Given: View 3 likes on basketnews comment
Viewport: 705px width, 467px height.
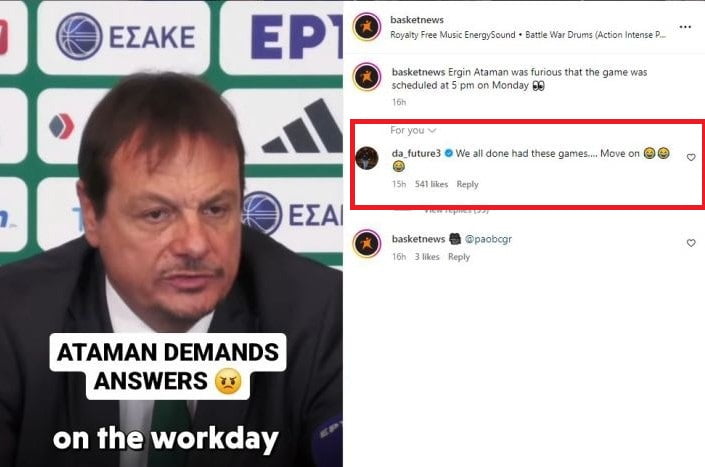Looking at the screenshot, I should click(427, 257).
